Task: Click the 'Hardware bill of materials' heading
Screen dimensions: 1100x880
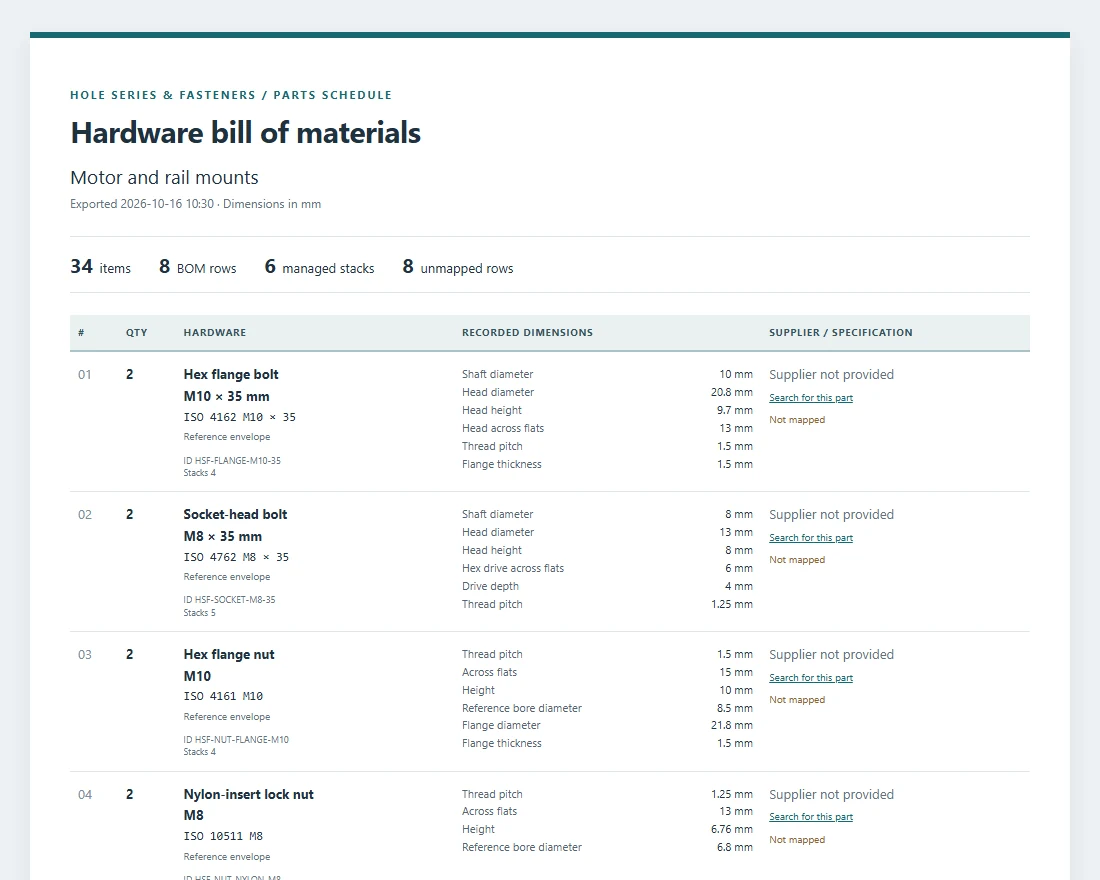Action: click(x=246, y=133)
